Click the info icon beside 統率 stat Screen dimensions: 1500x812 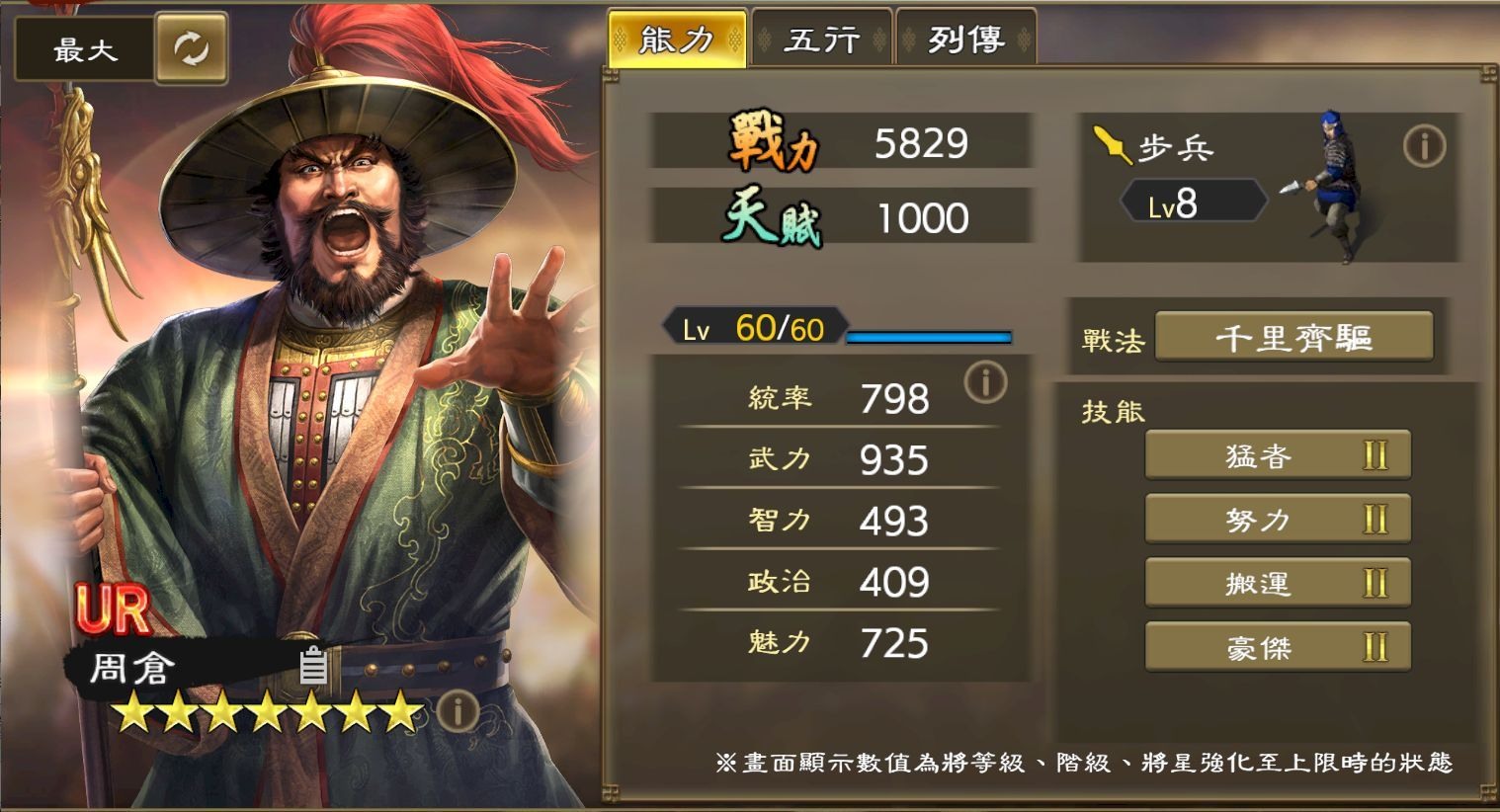click(x=985, y=381)
